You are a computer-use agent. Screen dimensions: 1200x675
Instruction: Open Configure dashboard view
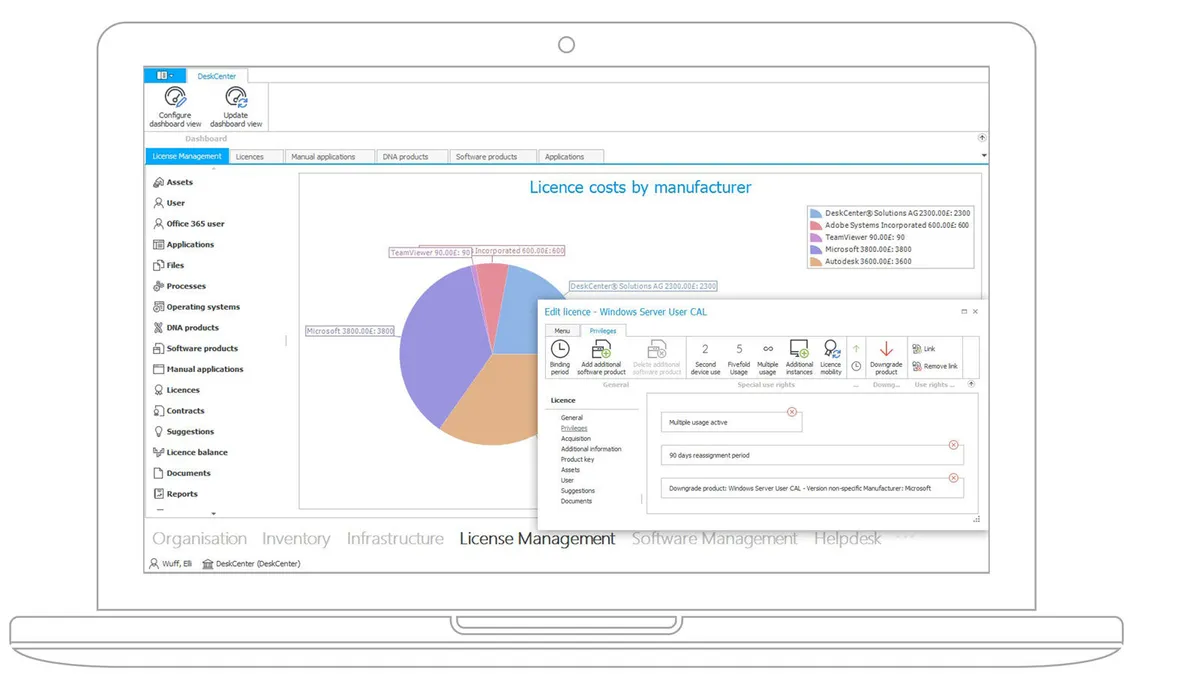tap(175, 107)
